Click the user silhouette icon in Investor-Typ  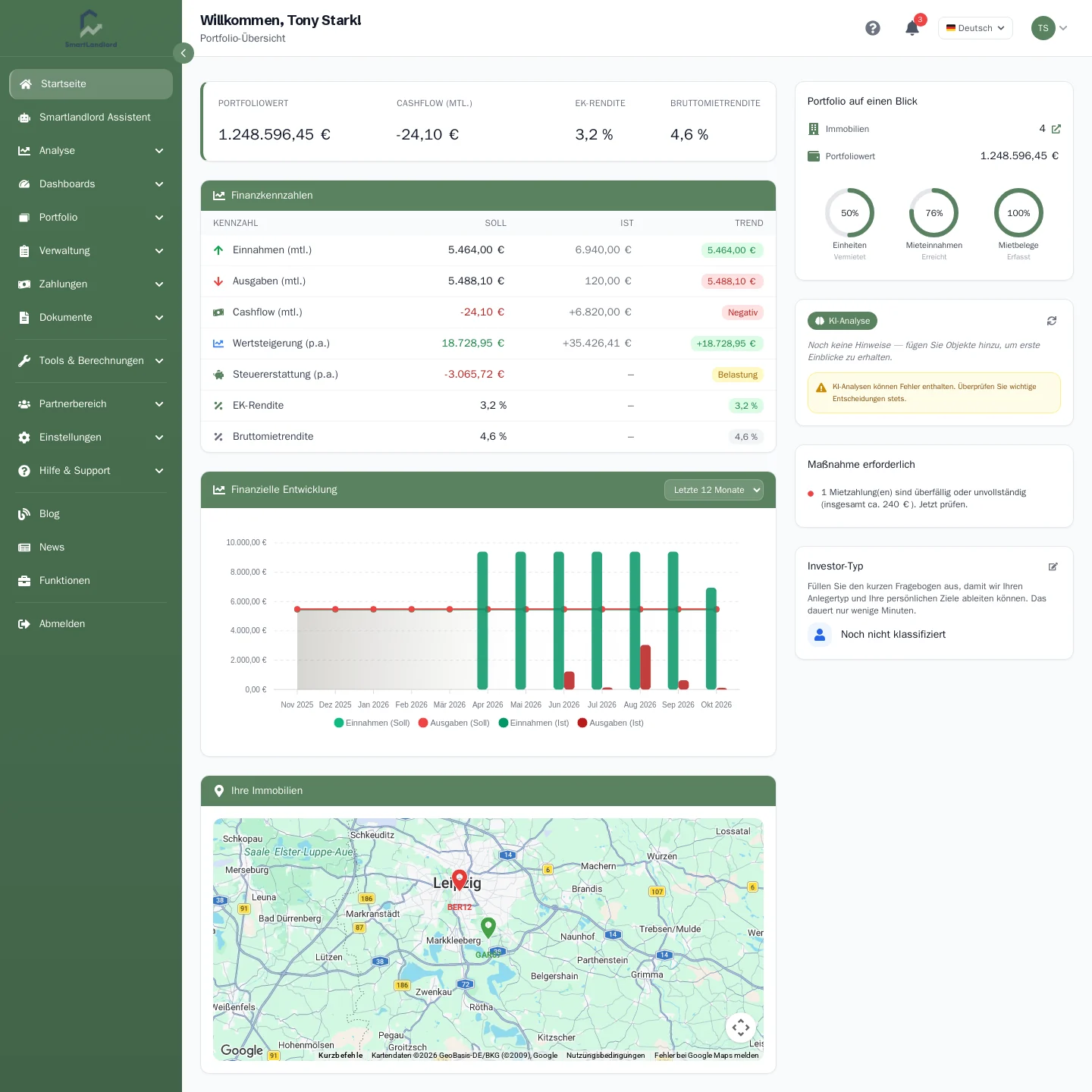820,635
